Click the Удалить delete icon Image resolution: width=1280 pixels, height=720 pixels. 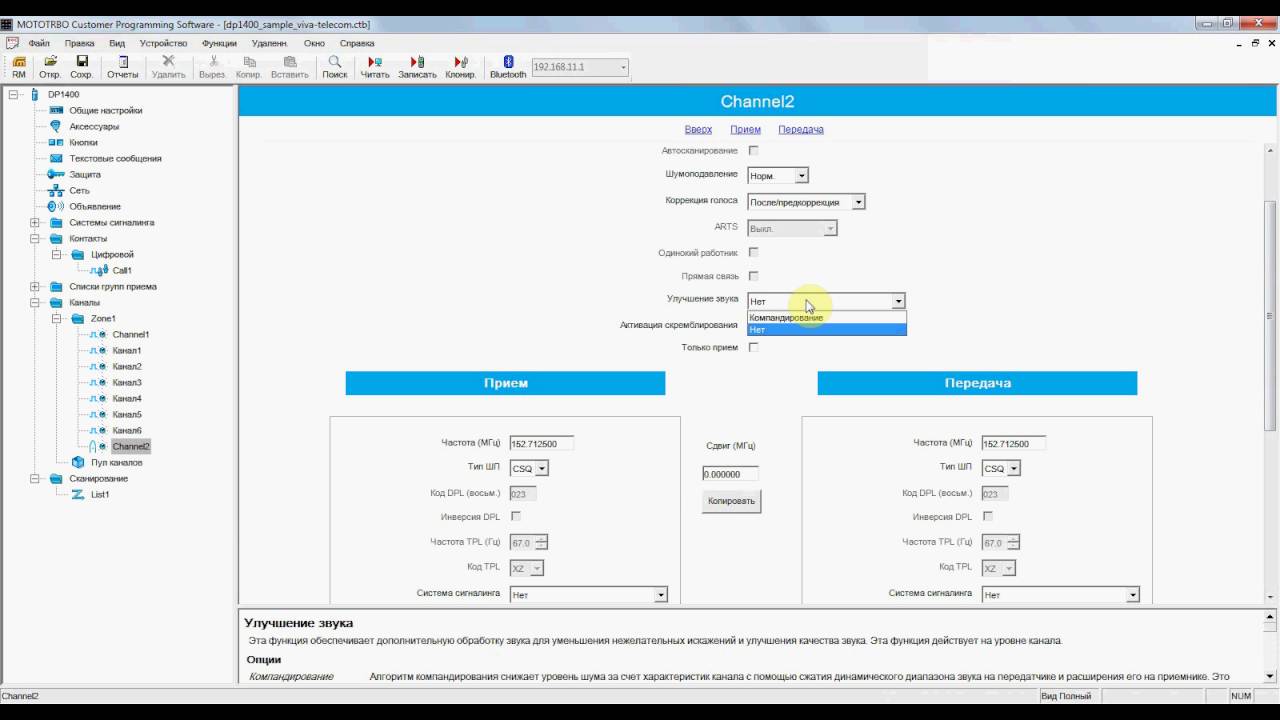tap(168, 67)
